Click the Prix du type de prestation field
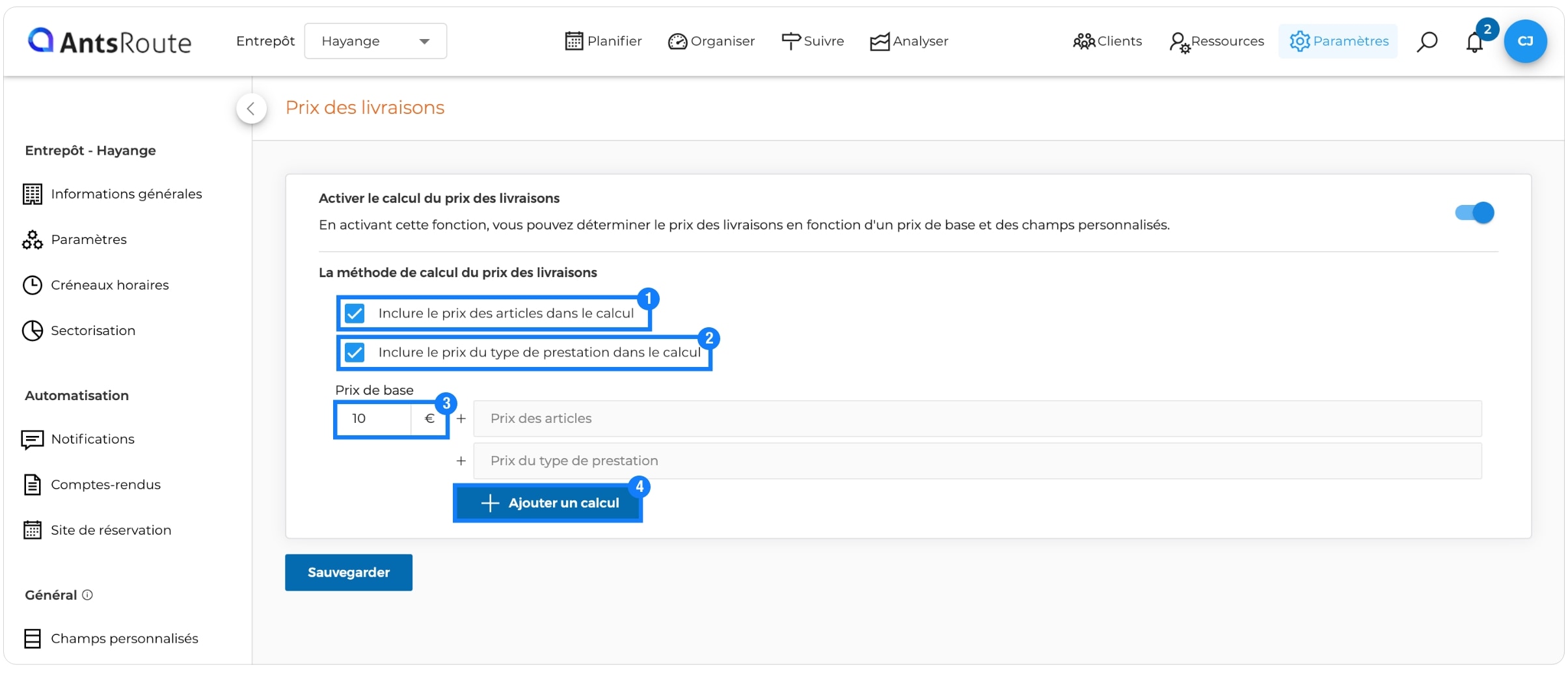This screenshot has height=676, width=1568. coord(977,461)
